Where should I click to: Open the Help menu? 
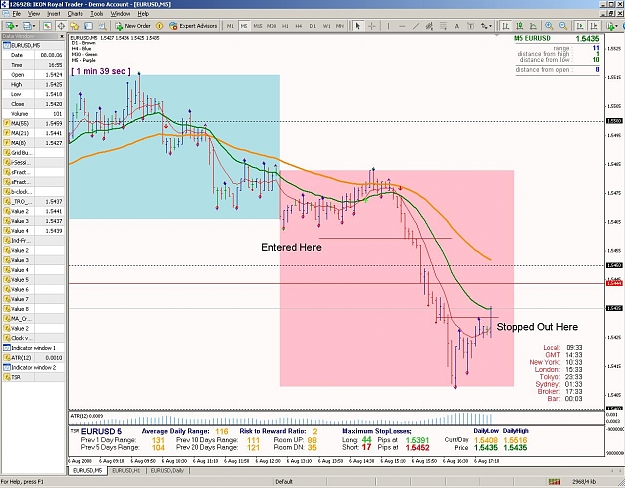click(x=143, y=14)
